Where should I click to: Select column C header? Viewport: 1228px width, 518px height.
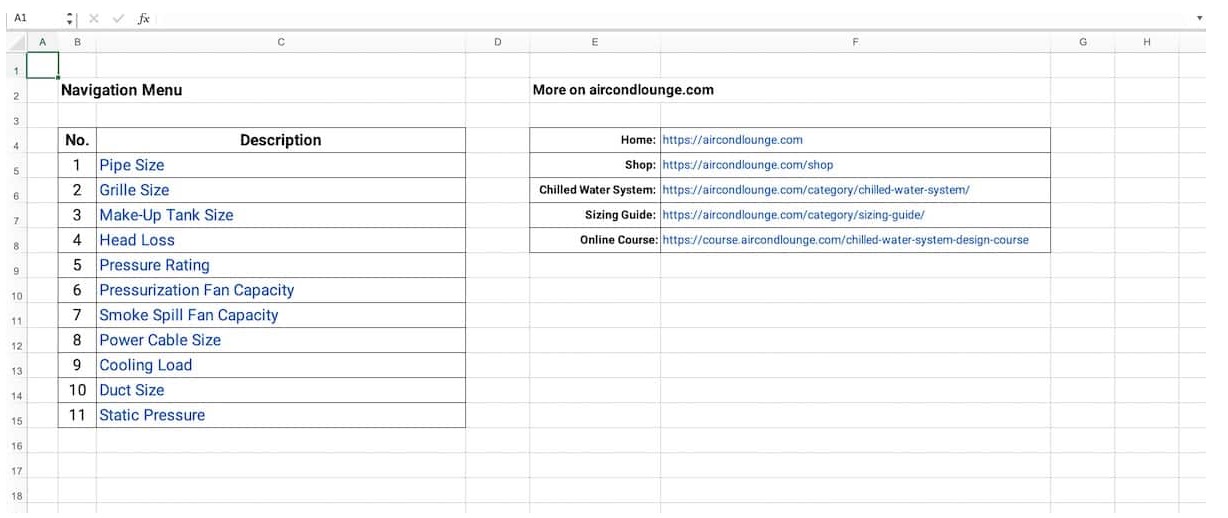pos(281,42)
